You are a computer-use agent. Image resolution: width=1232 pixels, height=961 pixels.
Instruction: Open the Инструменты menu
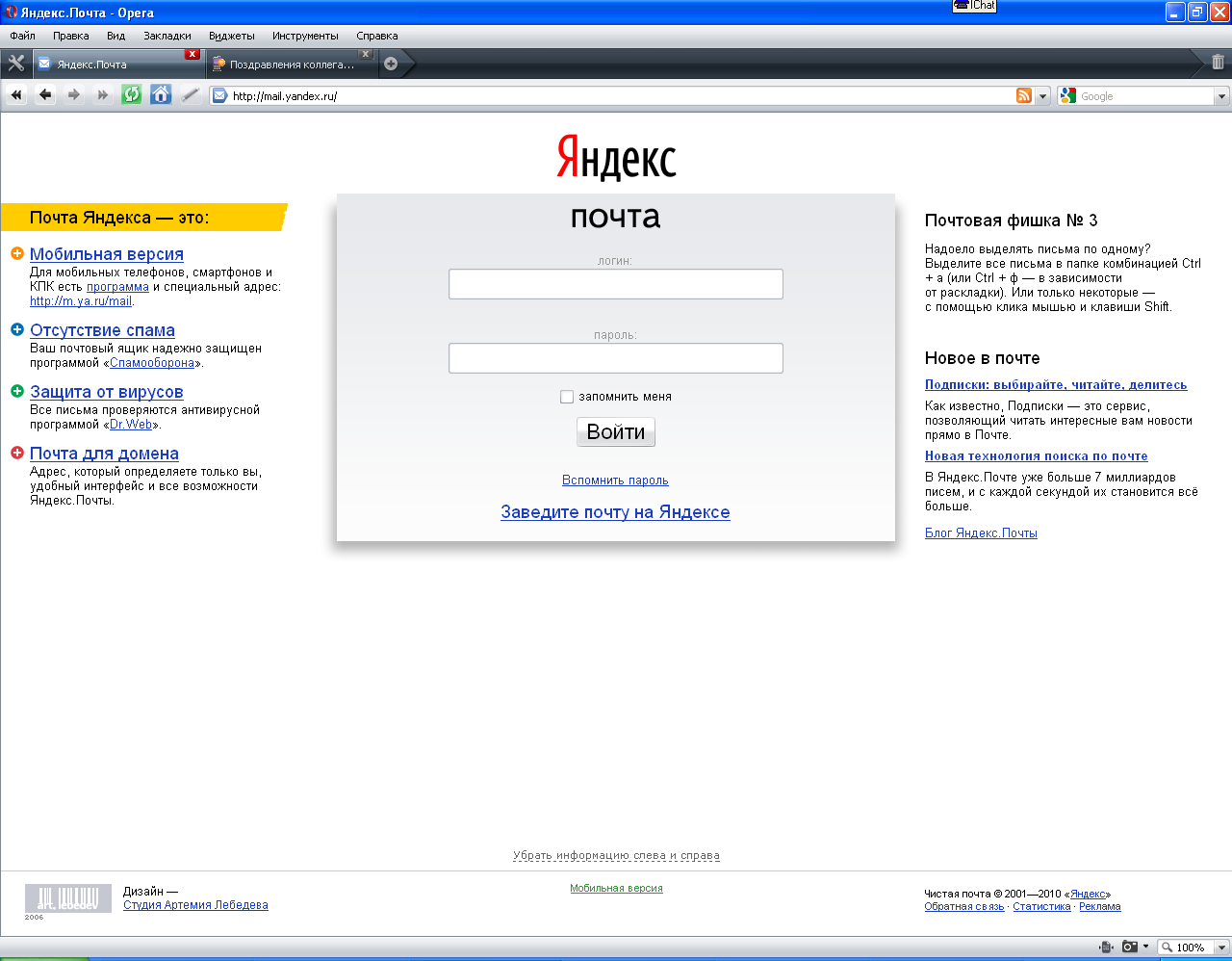[x=305, y=36]
